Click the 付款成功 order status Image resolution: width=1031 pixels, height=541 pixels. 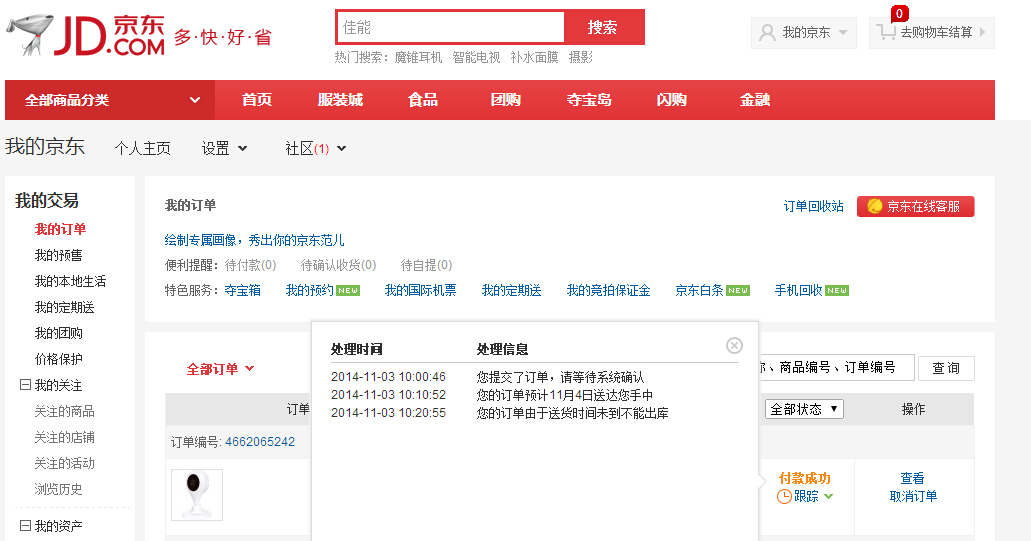coord(805,478)
